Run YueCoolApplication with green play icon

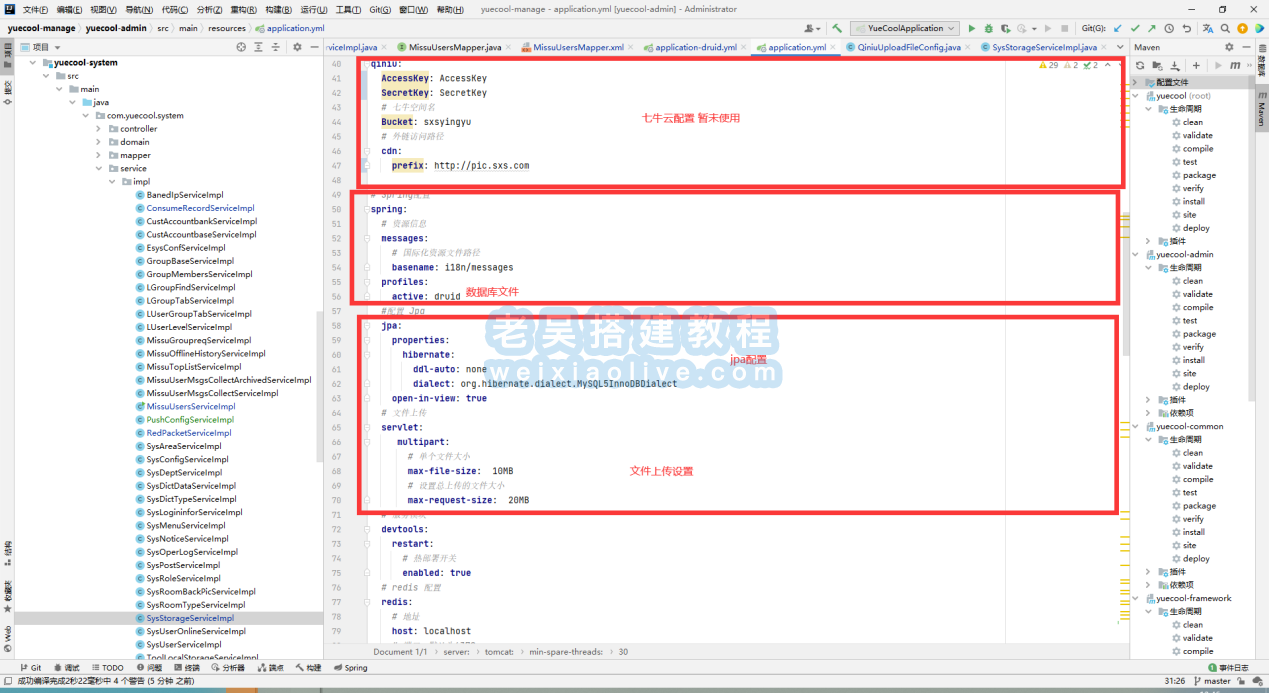(x=971, y=29)
